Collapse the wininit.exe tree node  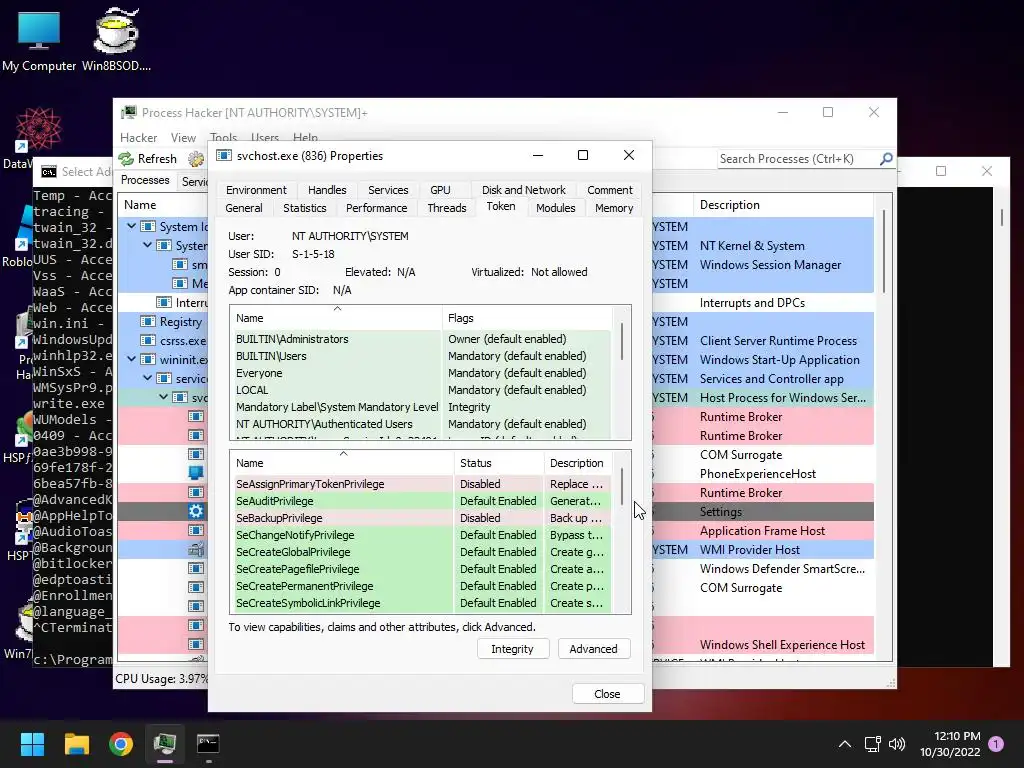tap(131, 359)
